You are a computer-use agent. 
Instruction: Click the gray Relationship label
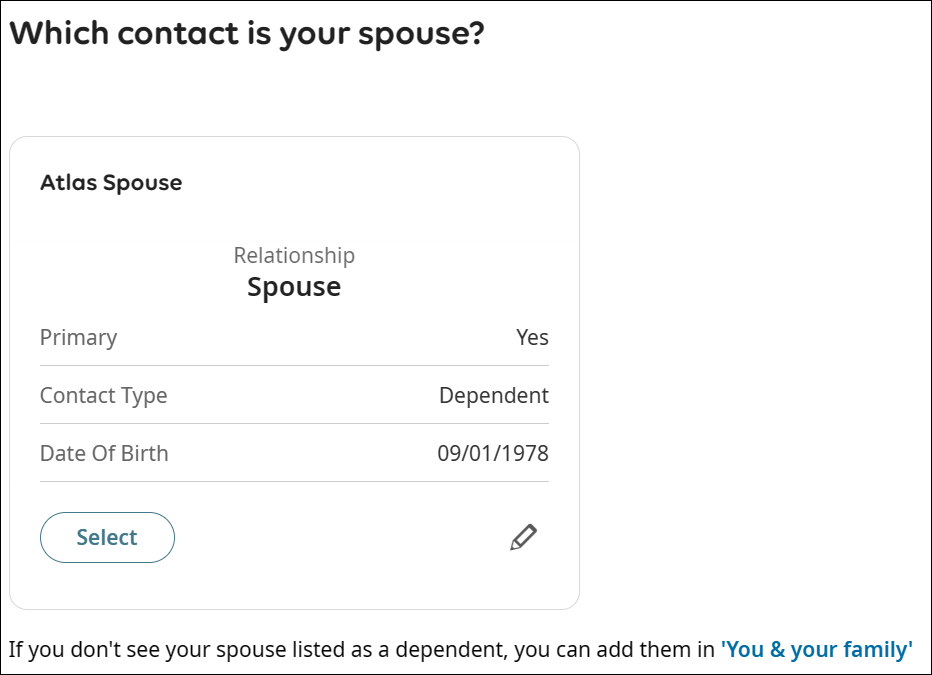294,255
